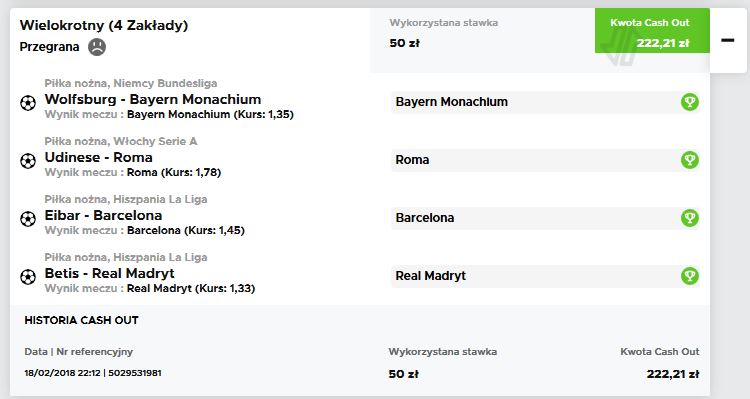Click the sad face Przegrana icon
Viewport: 750px width, 399px height.
97,47
